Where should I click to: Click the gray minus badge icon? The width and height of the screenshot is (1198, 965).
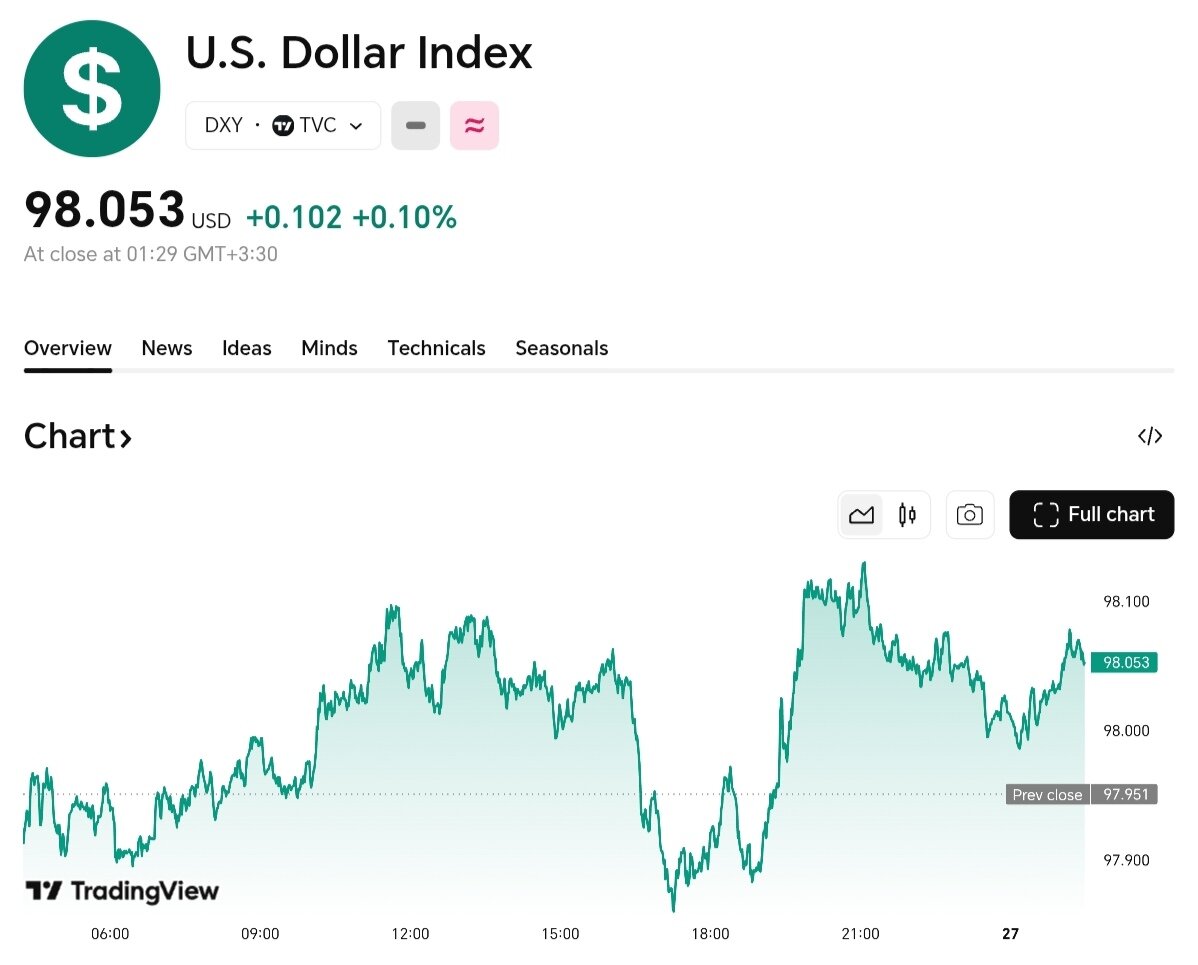coord(415,126)
